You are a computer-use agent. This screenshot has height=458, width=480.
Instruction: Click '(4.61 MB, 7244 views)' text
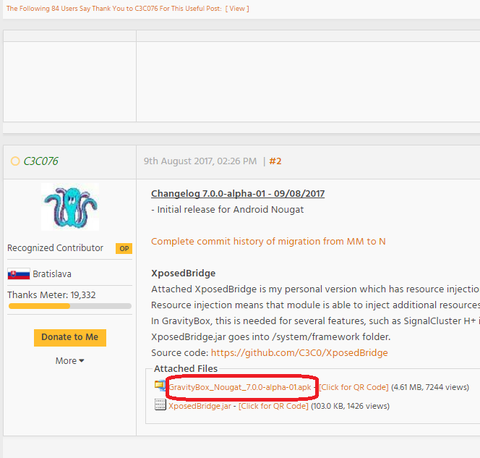click(430, 387)
